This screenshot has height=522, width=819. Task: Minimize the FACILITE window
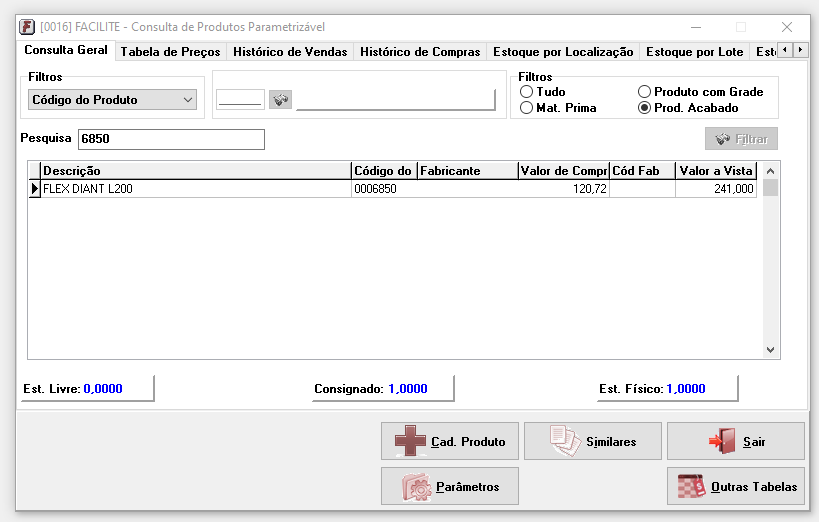tap(696, 27)
